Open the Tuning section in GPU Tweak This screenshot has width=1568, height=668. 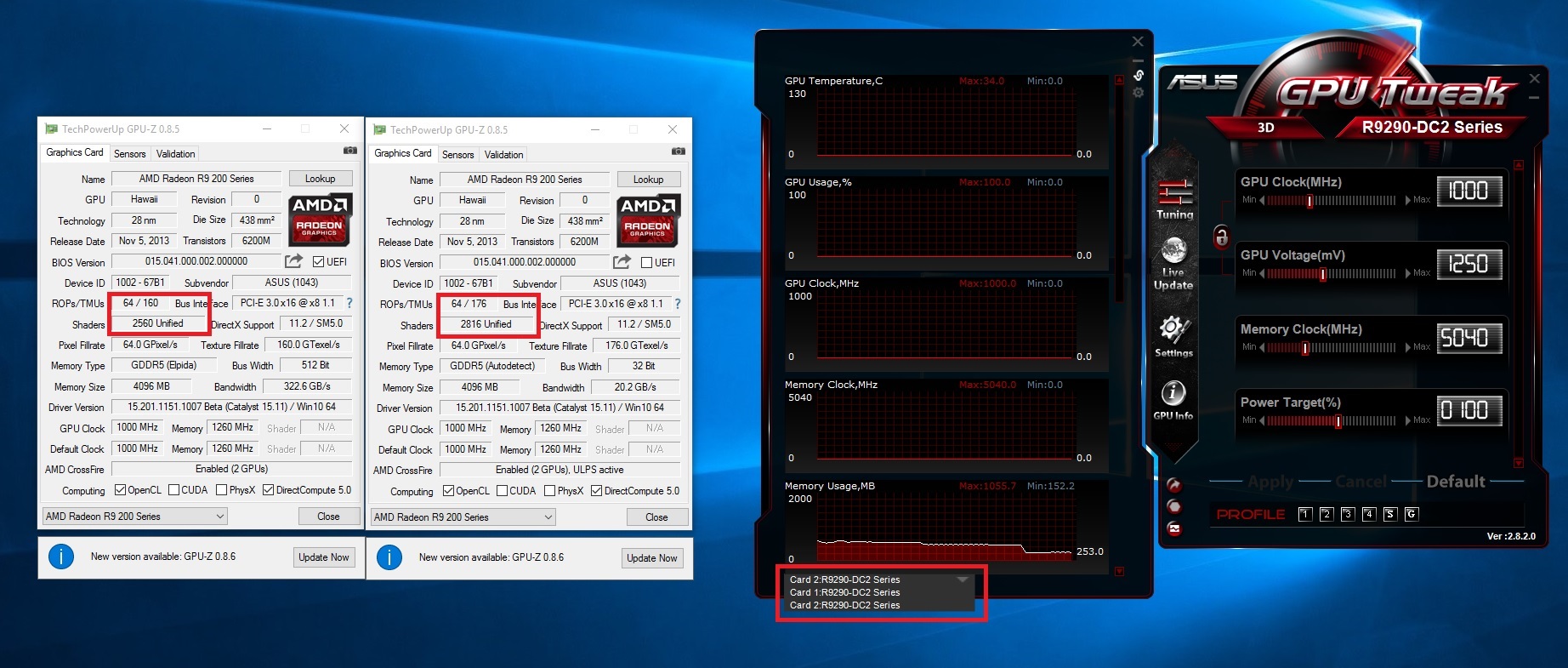click(1174, 199)
